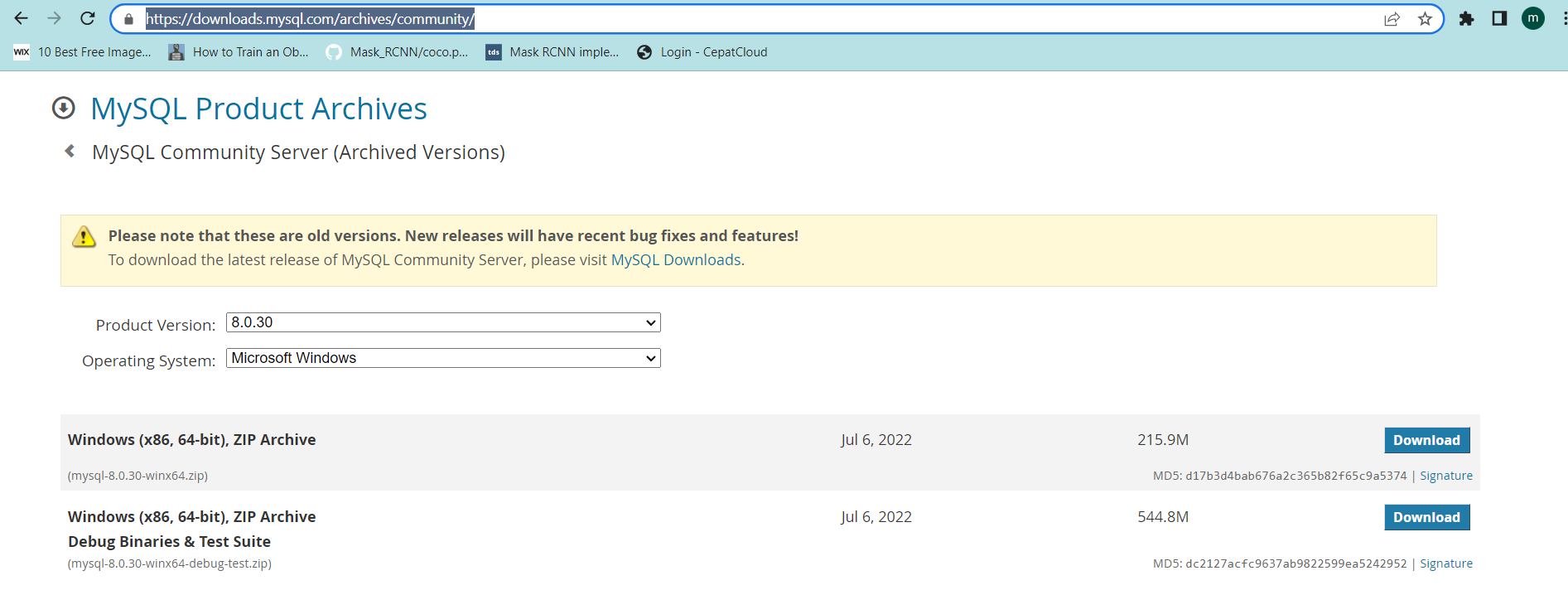The width and height of the screenshot is (1568, 590).
Task: Bookmark this page with the star
Action: pyautogui.click(x=1425, y=19)
